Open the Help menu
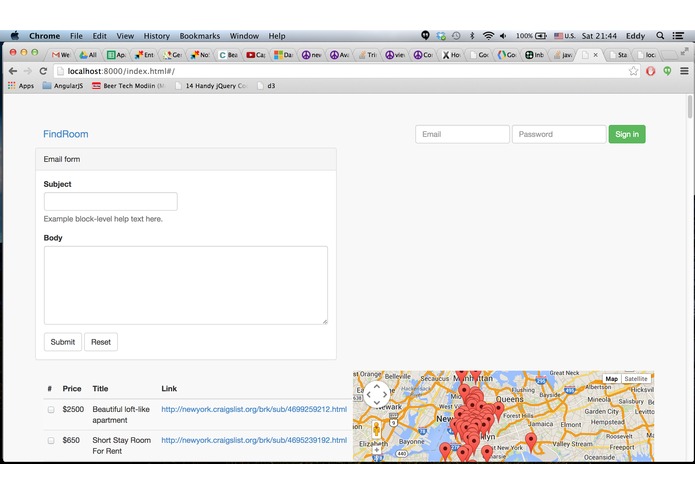 coord(277,36)
